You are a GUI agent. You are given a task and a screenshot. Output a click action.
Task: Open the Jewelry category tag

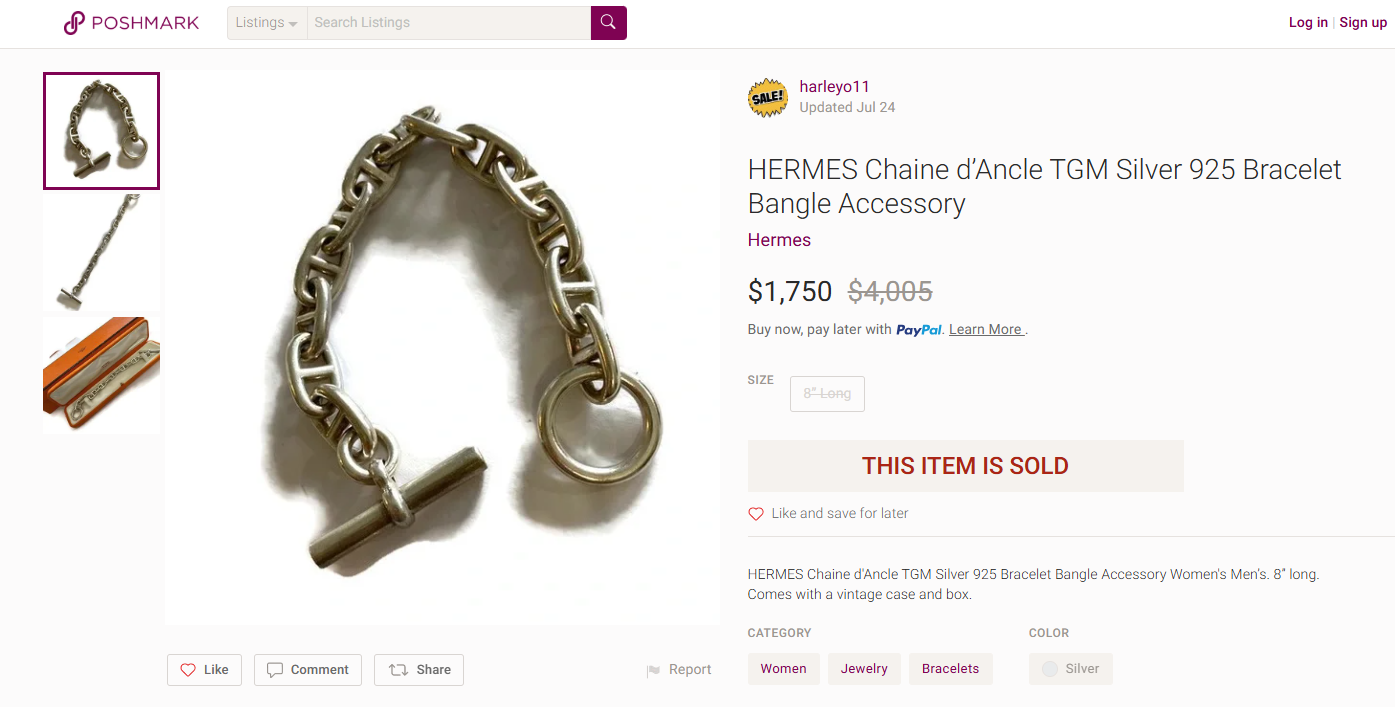864,669
